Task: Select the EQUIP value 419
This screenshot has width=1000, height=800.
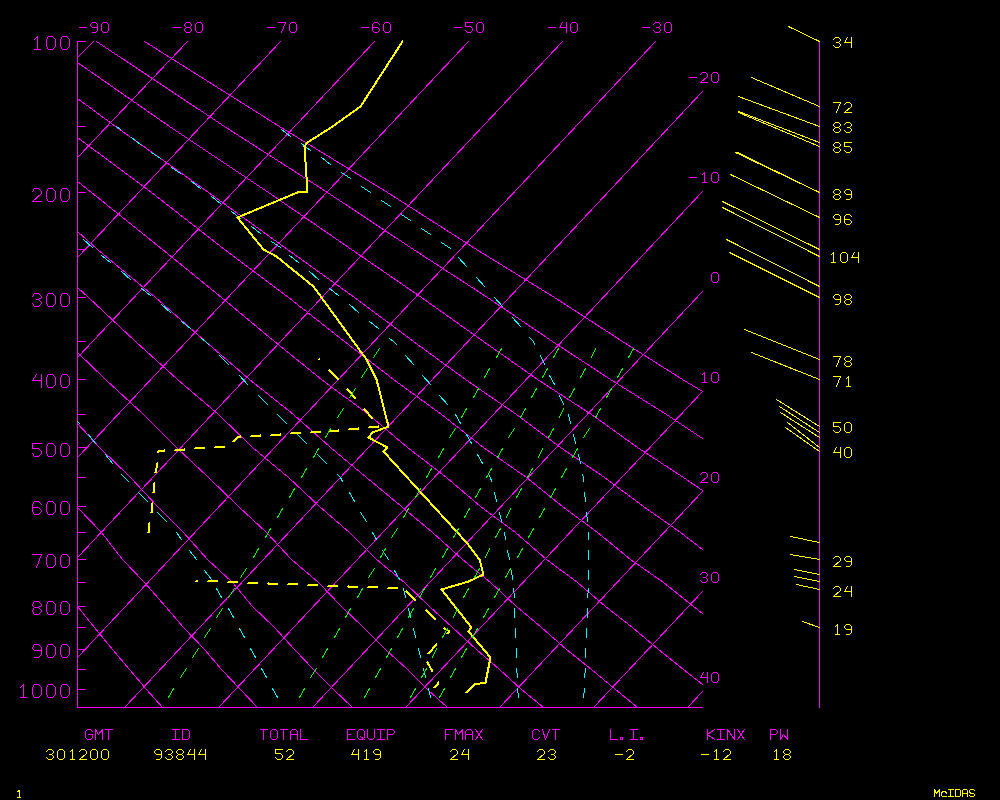Action: click(x=372, y=755)
